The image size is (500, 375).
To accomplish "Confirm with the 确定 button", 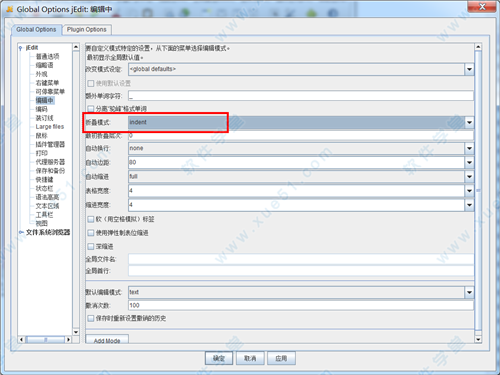I will pos(219,358).
